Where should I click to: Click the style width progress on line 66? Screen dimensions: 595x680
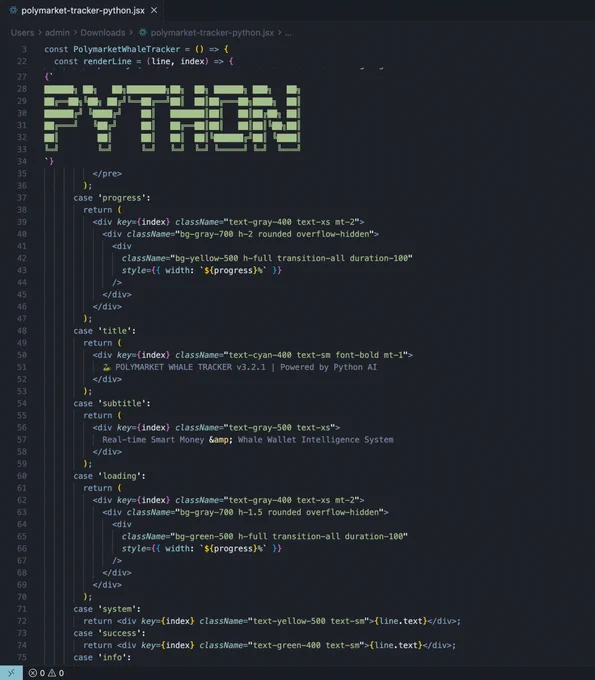coord(202,549)
